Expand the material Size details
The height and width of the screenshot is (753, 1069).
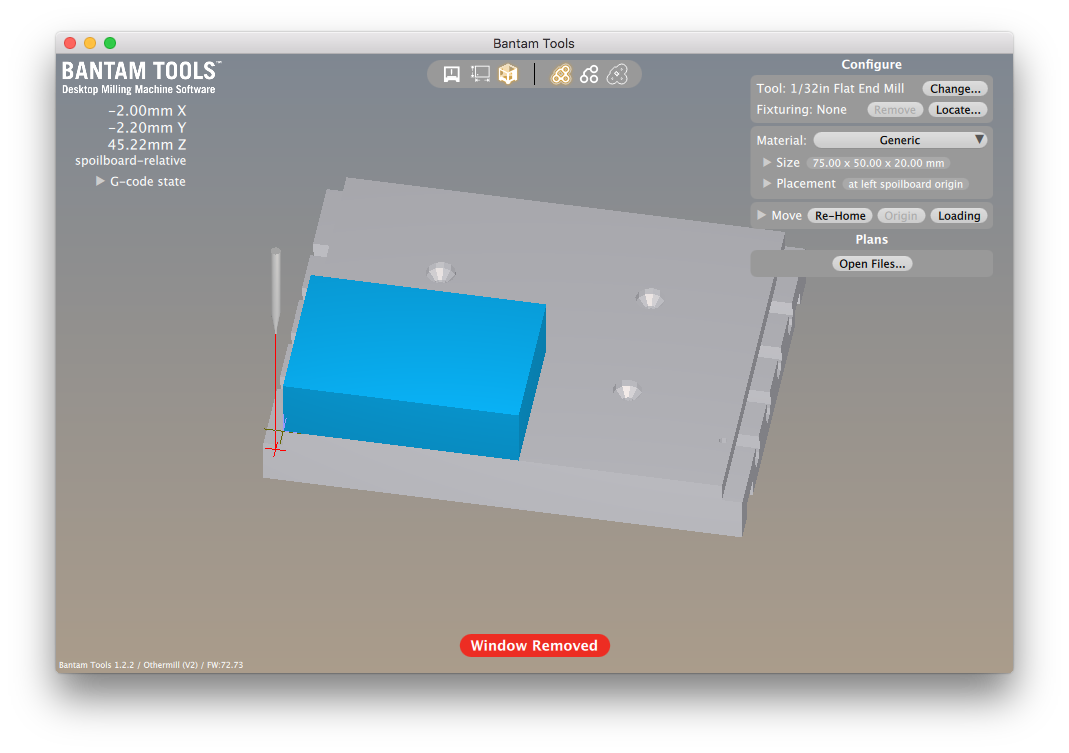pos(767,162)
